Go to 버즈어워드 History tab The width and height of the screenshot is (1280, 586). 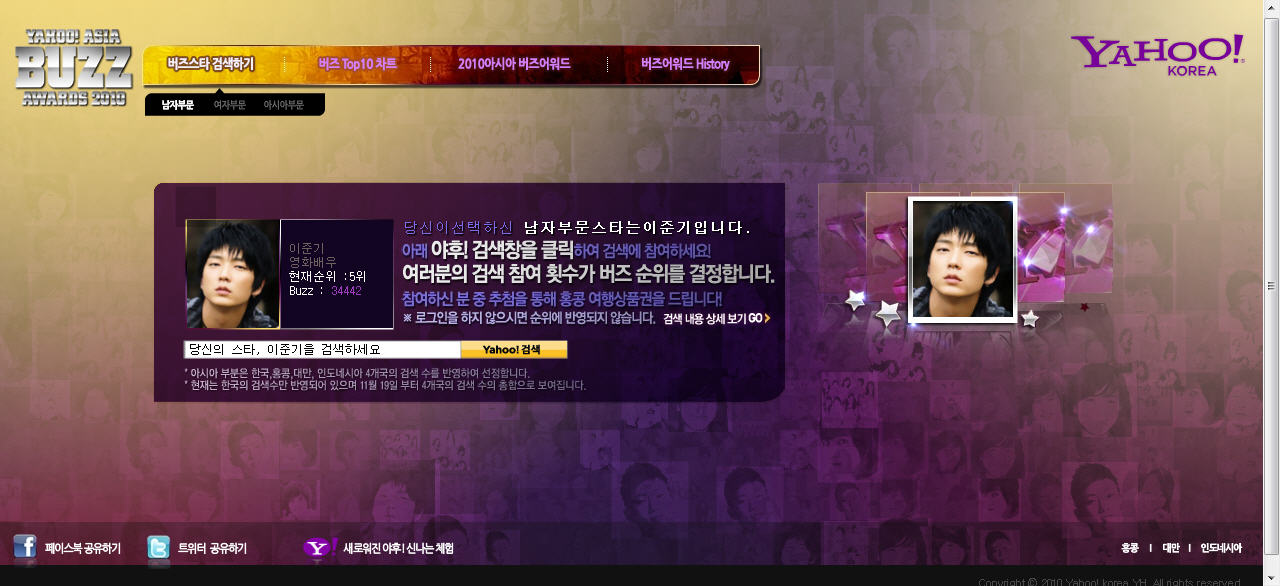[685, 64]
